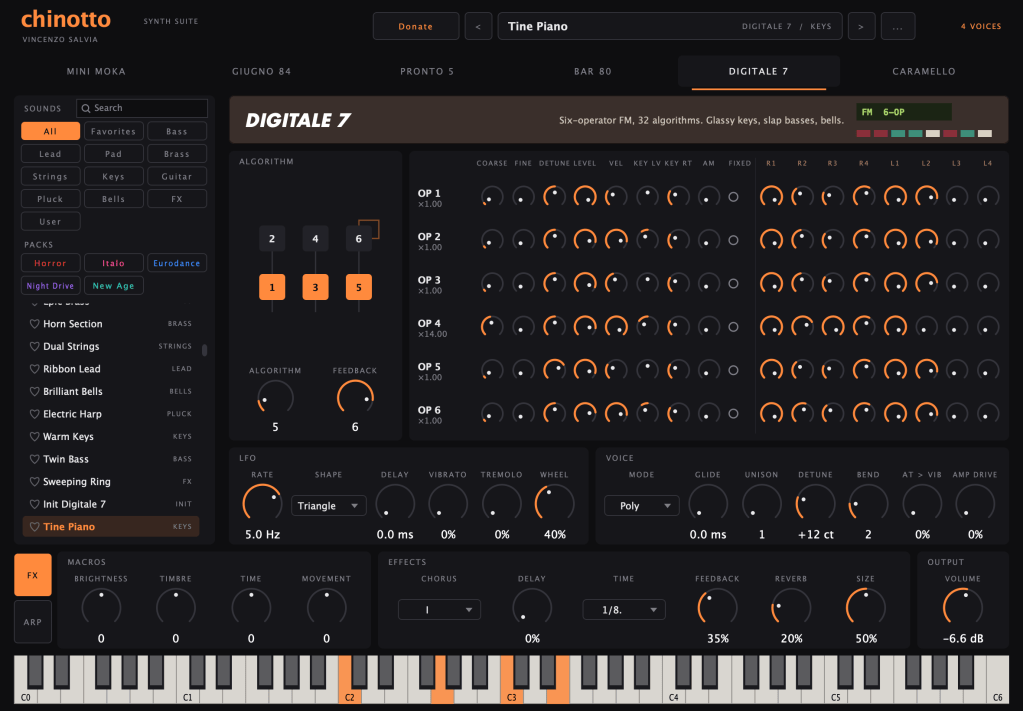This screenshot has width=1023, height=711.
Task: Toggle the FX panel button
Action: (33, 575)
